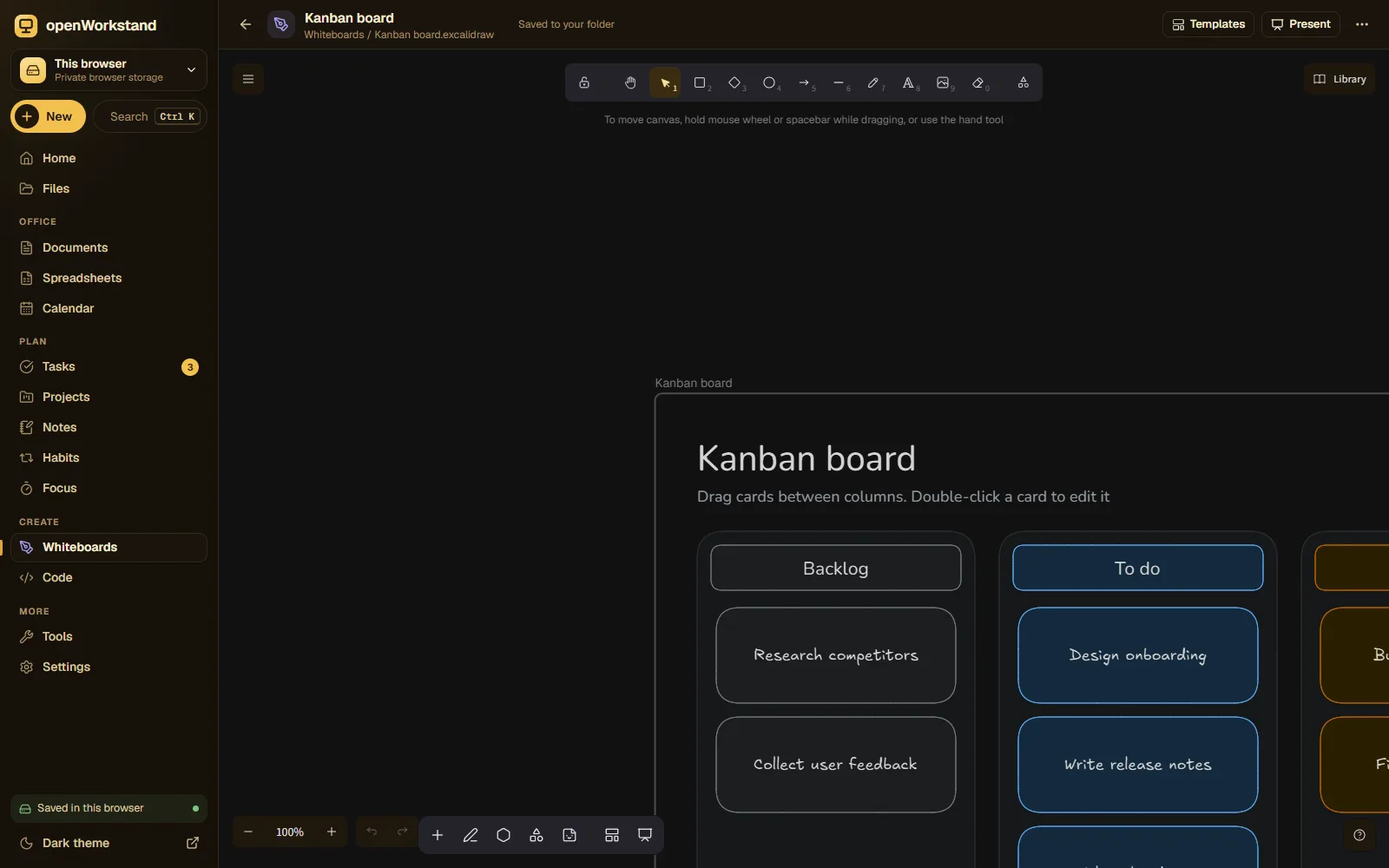Open Files in sidebar
Image resolution: width=1389 pixels, height=868 pixels.
click(x=109, y=188)
